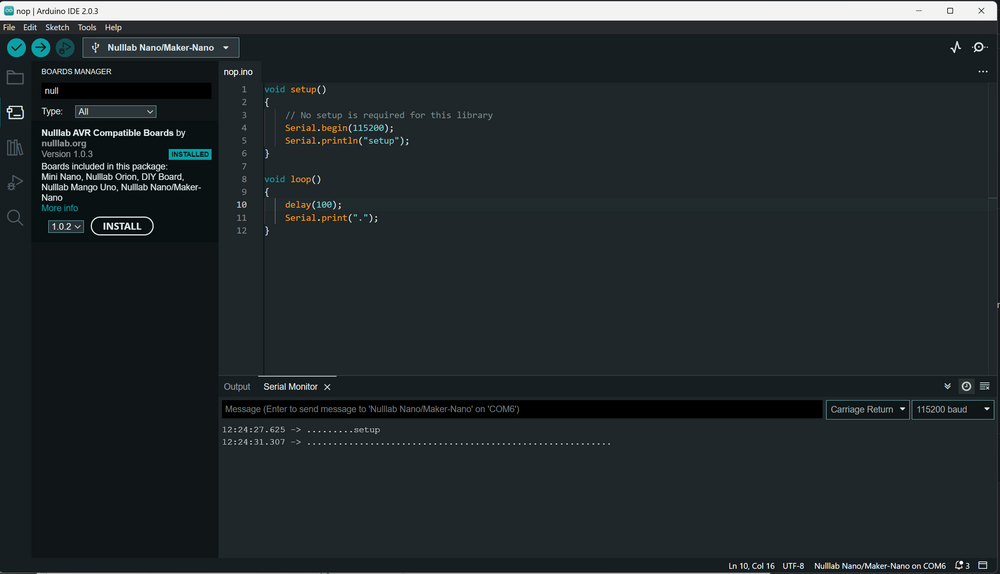
Task: Open the Serial Plotter icon
Action: [x=955, y=47]
